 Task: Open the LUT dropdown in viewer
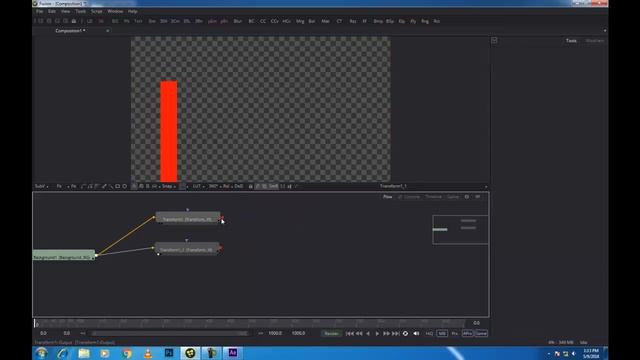click(198, 186)
